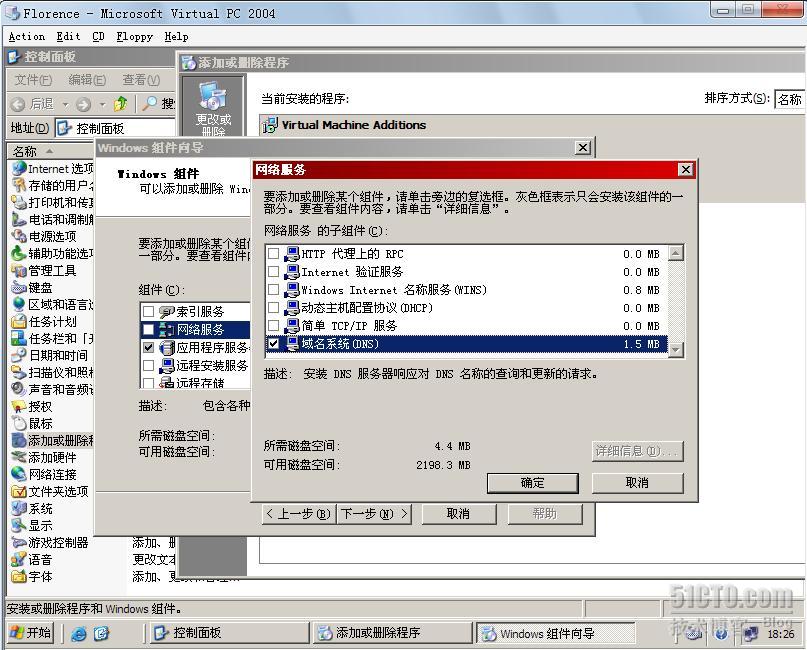Click the 电源选项 control panel icon
The width and height of the screenshot is (807, 650).
click(x=19, y=236)
